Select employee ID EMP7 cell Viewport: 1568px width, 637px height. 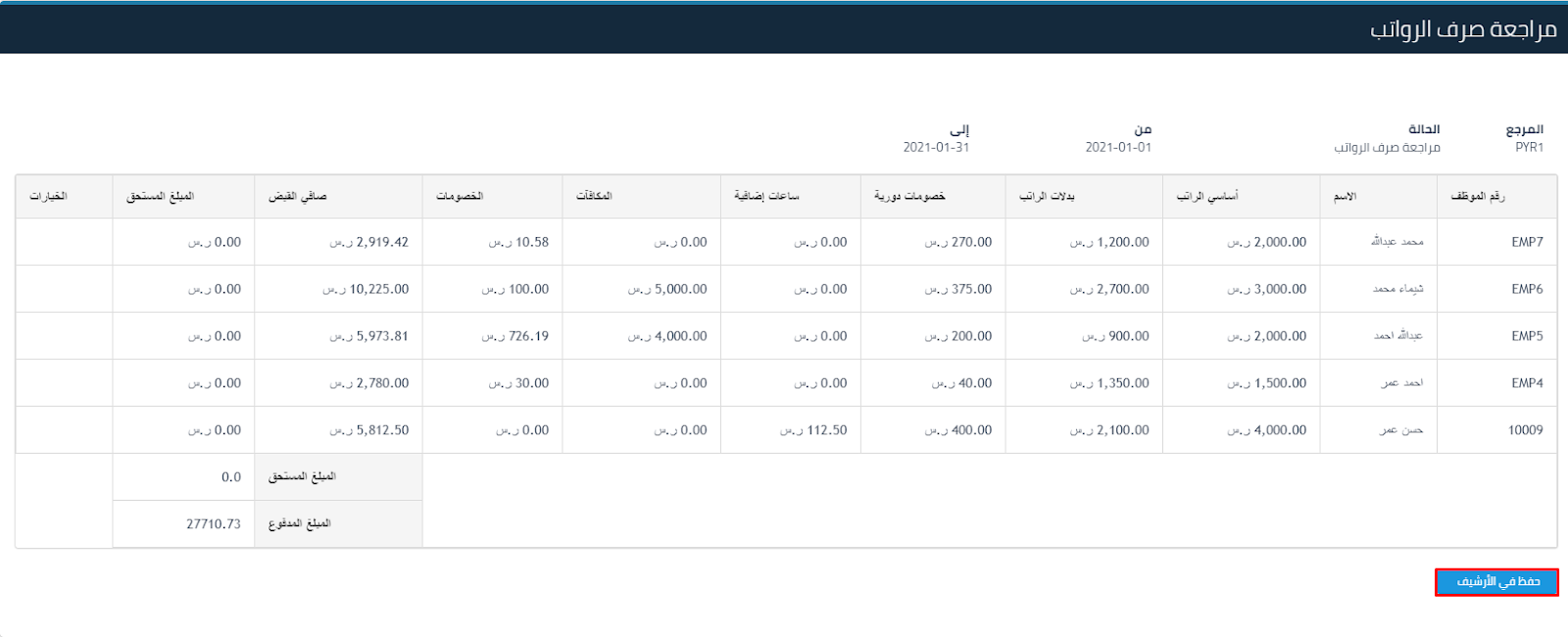pyautogui.click(x=1526, y=242)
